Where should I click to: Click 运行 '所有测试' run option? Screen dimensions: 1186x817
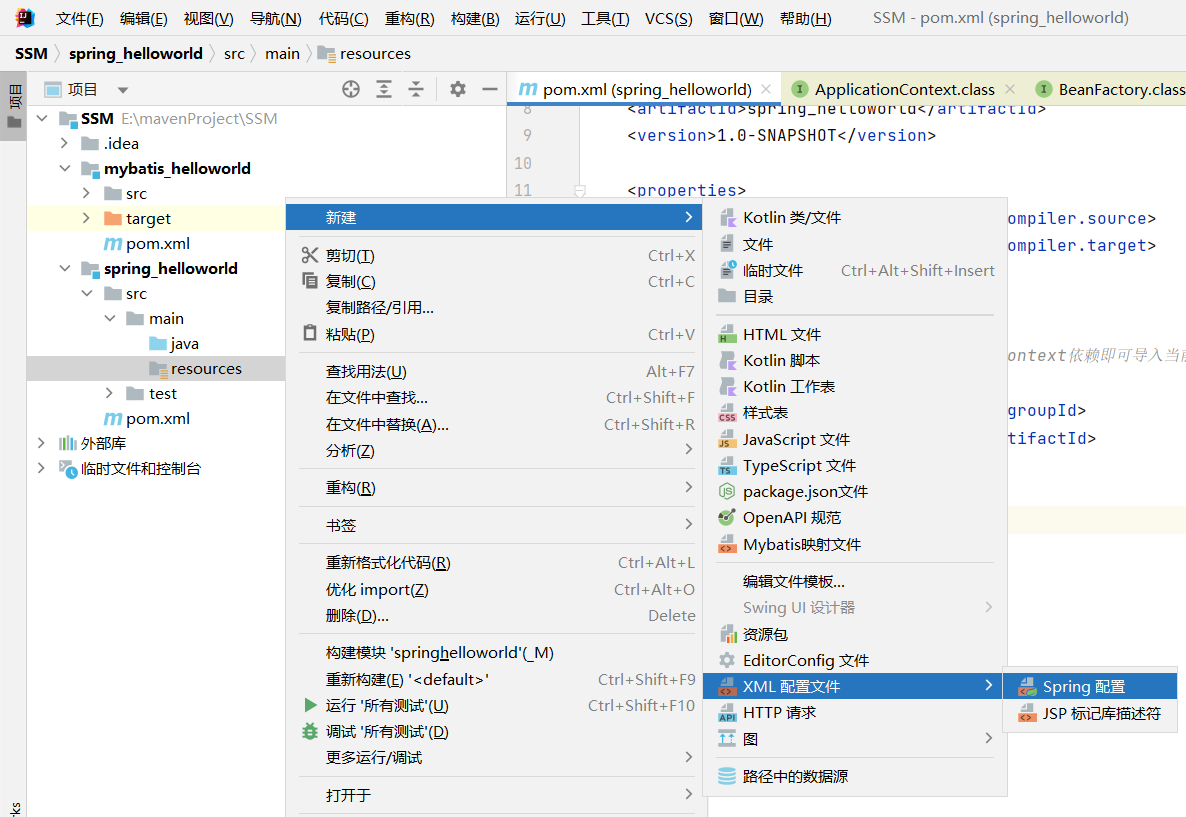click(387, 706)
